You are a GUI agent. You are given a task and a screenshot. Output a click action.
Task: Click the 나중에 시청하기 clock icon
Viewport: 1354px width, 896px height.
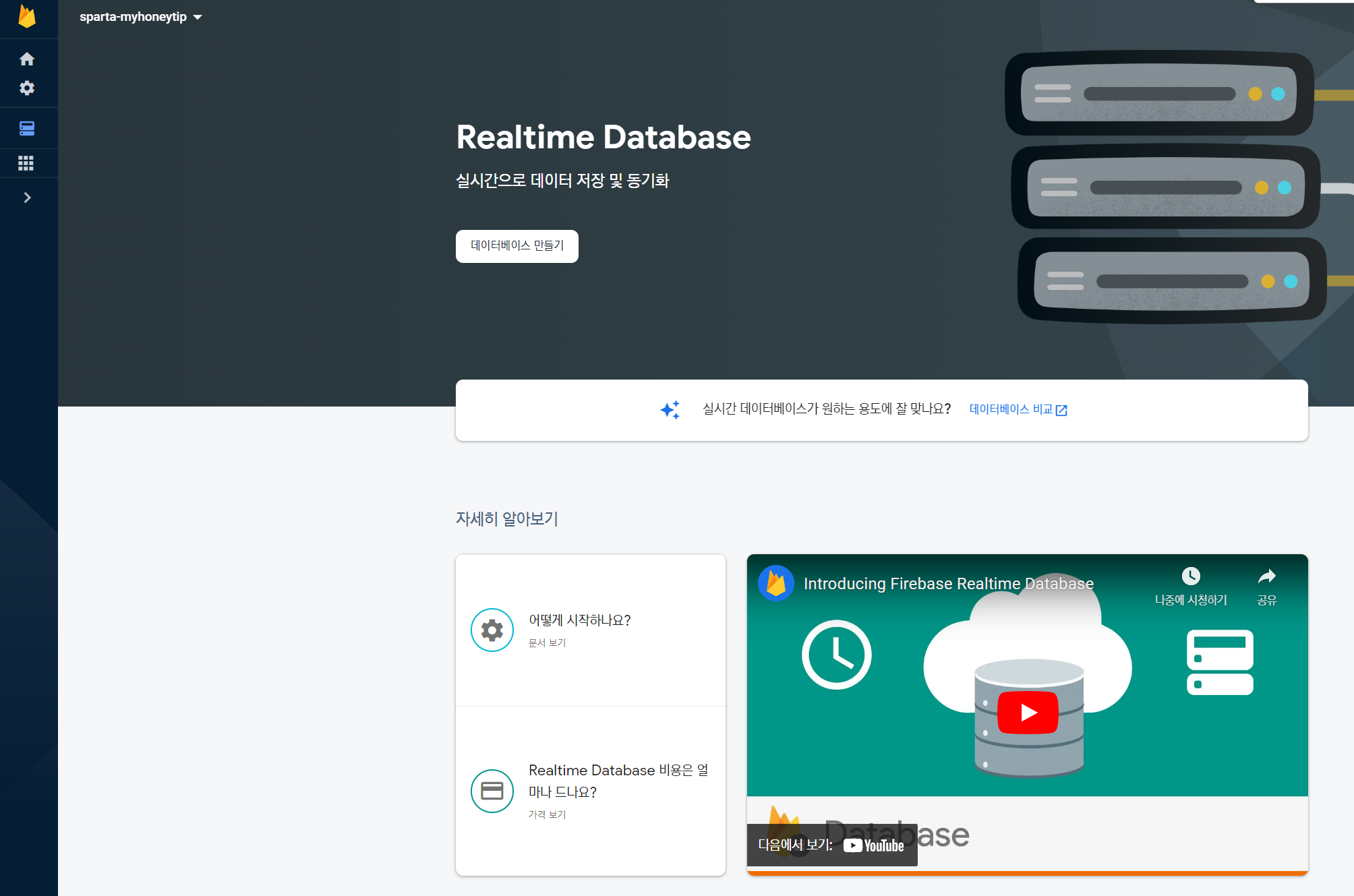(1191, 576)
